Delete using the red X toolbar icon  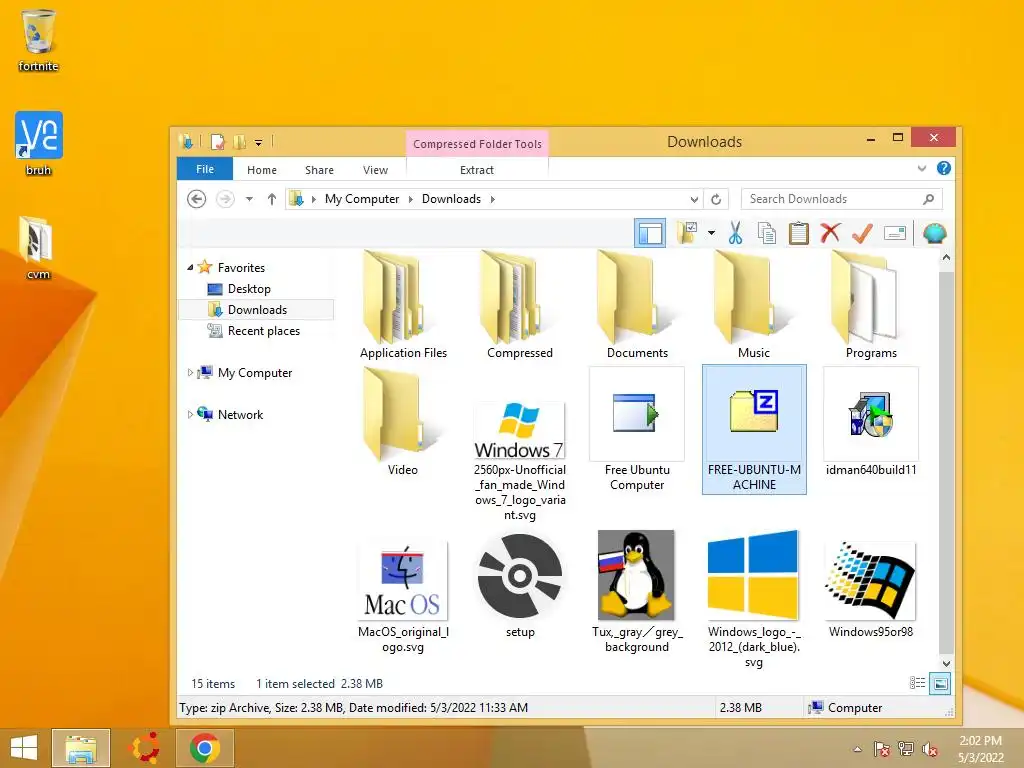coord(830,233)
